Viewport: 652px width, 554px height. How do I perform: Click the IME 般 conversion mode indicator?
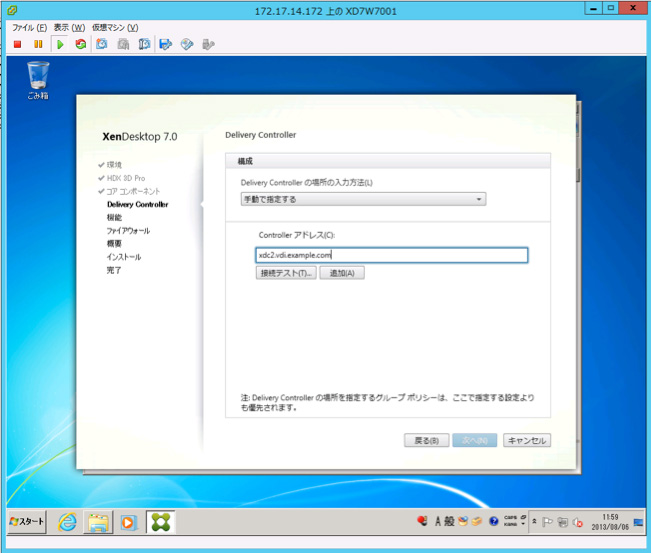point(449,521)
